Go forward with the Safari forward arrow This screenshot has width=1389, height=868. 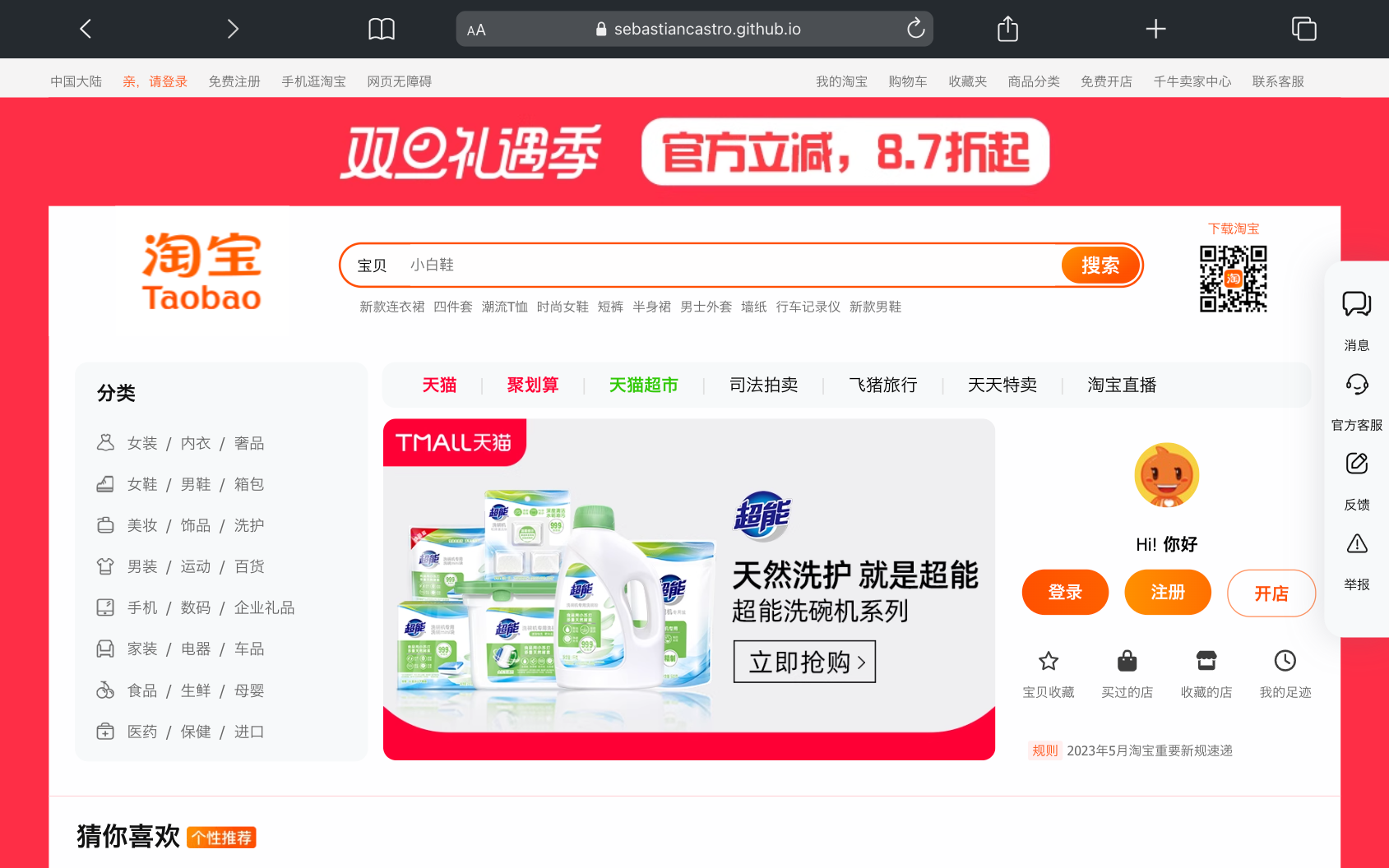tap(233, 29)
